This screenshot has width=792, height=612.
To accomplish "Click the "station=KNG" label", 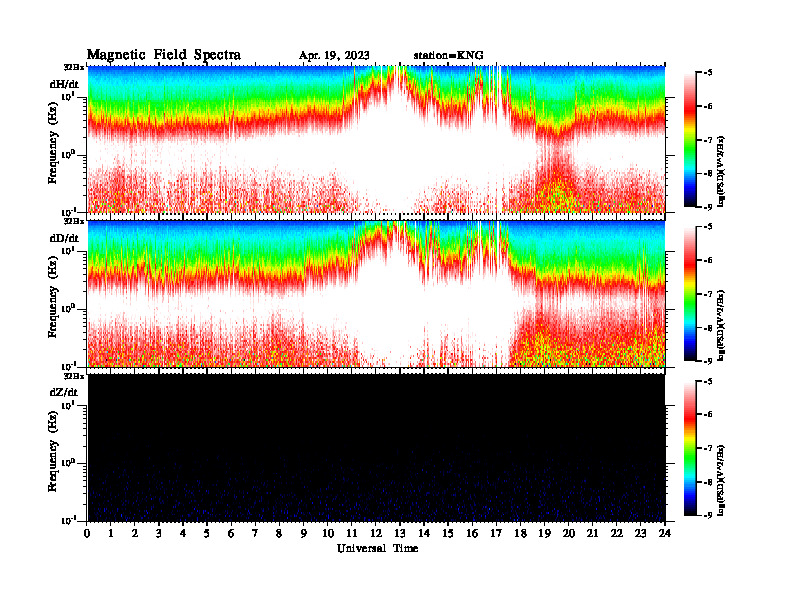I will coord(448,55).
